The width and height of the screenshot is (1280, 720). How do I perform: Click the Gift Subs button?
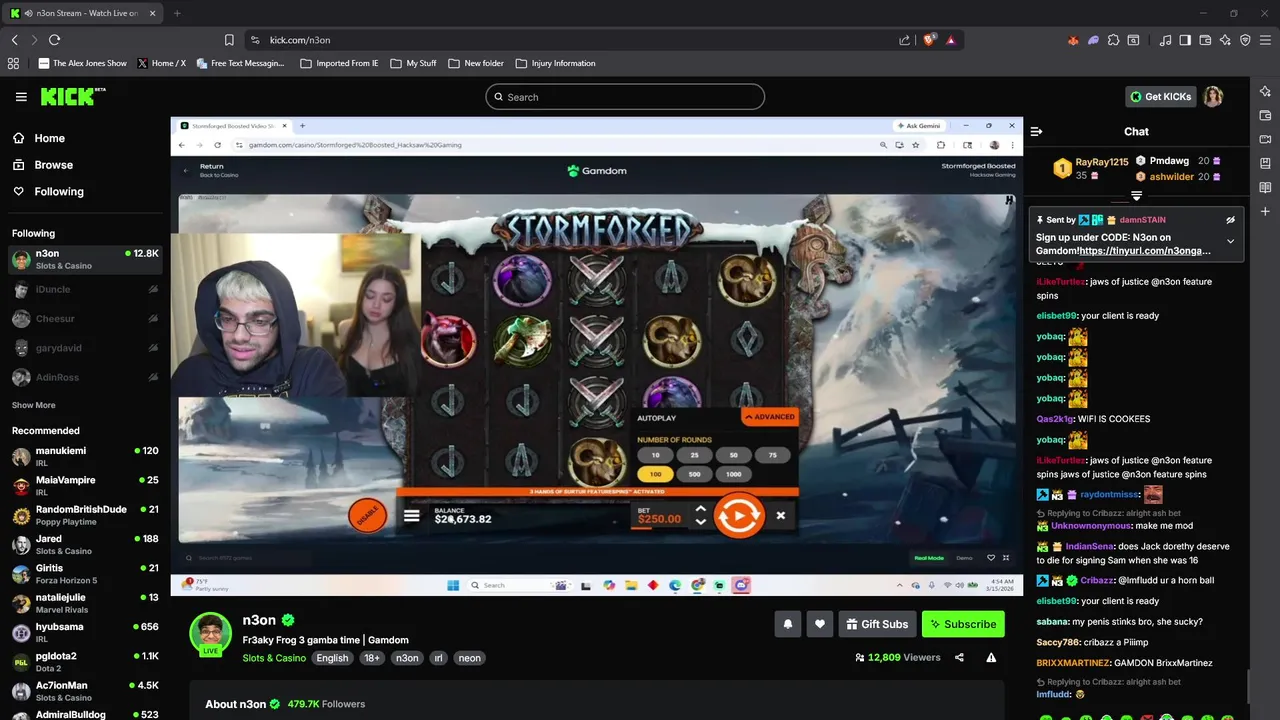(877, 624)
